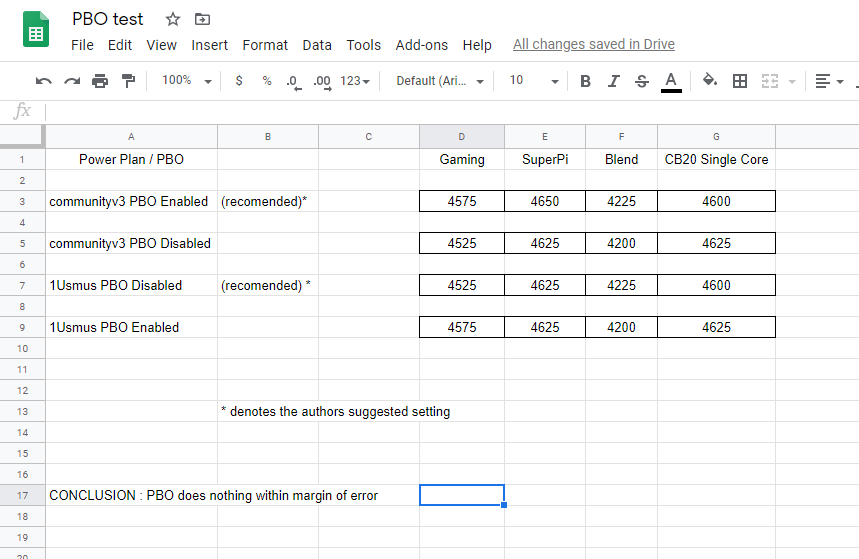Open the Add-ons menu

(x=421, y=45)
